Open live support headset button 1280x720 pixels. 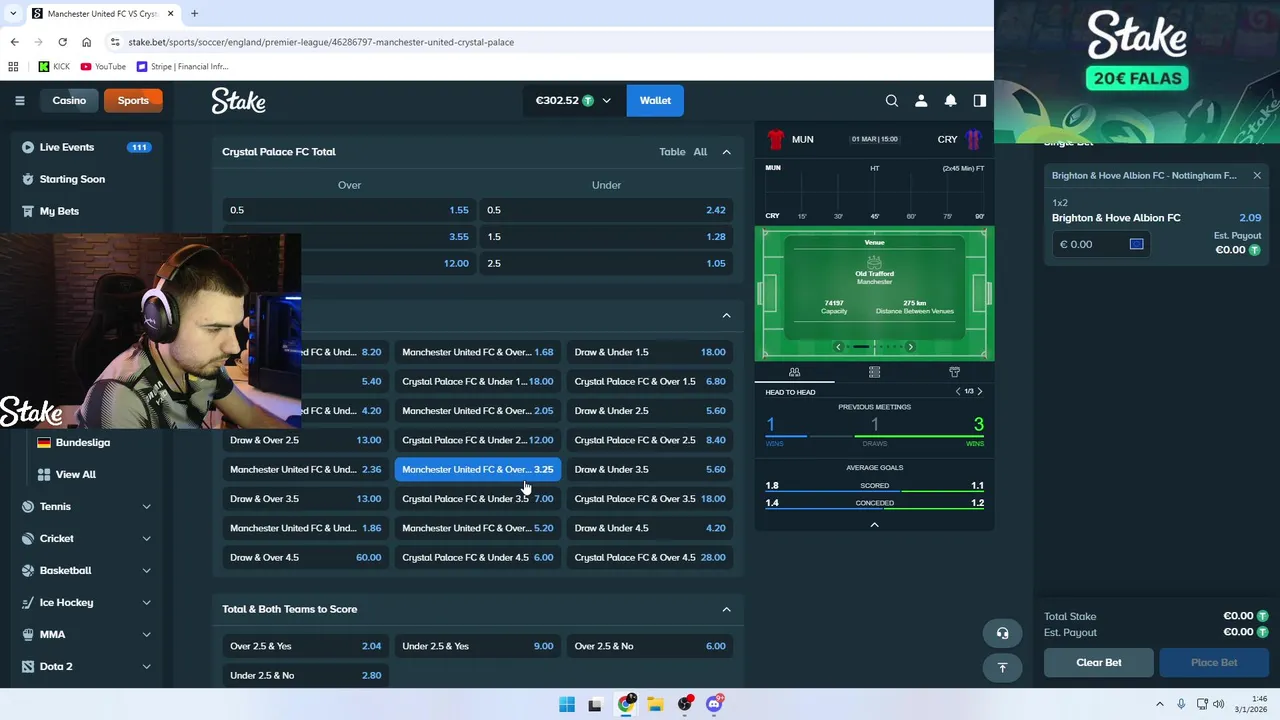(x=1002, y=633)
